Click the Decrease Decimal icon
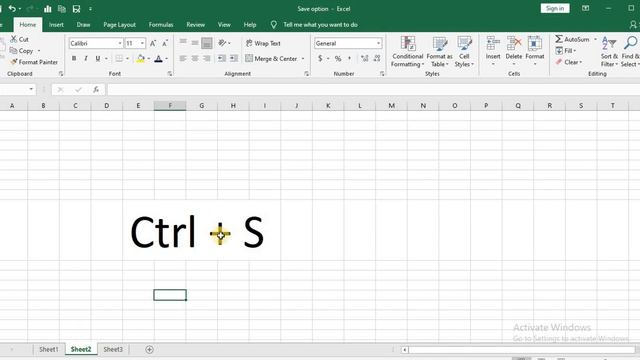The width and height of the screenshot is (640, 360). (377, 59)
